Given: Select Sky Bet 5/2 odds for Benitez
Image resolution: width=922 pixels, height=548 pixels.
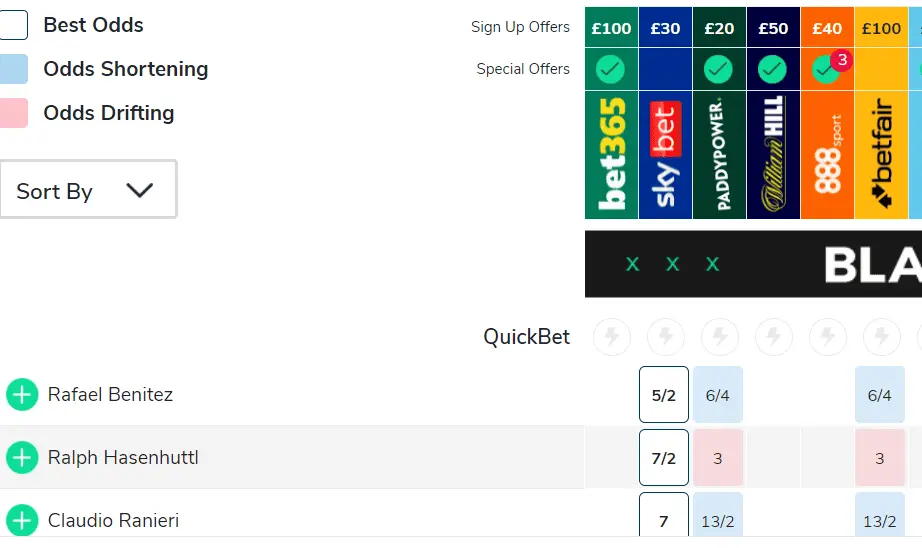Looking at the screenshot, I should pyautogui.click(x=664, y=395).
